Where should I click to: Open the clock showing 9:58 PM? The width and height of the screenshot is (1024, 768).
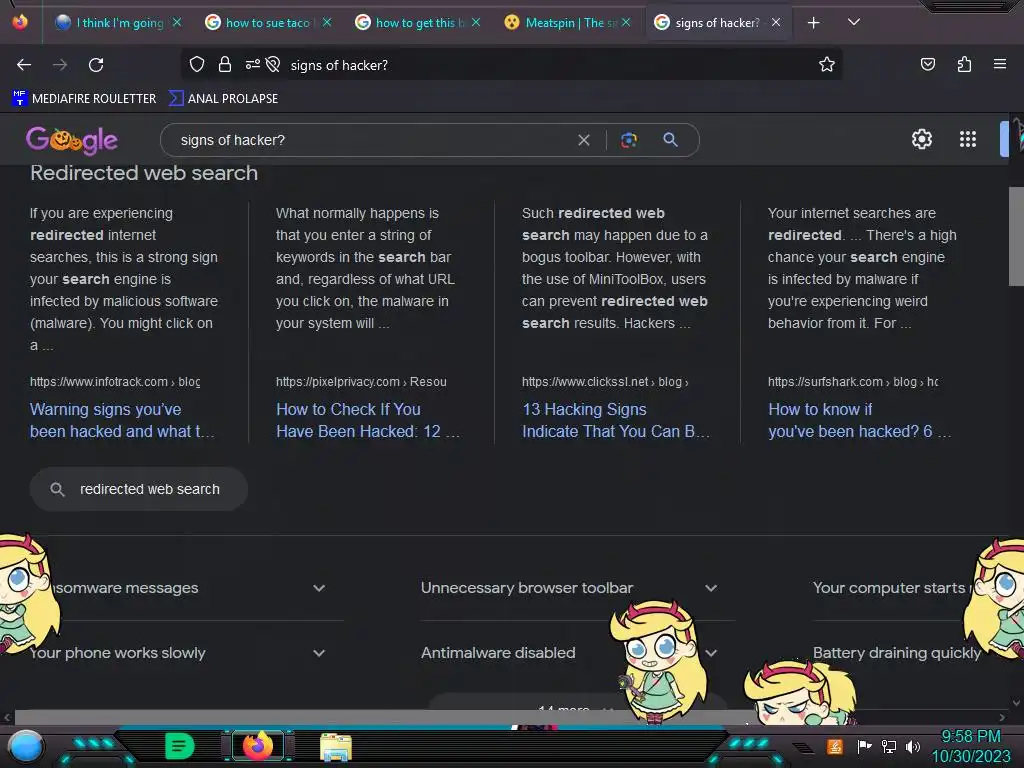970,746
